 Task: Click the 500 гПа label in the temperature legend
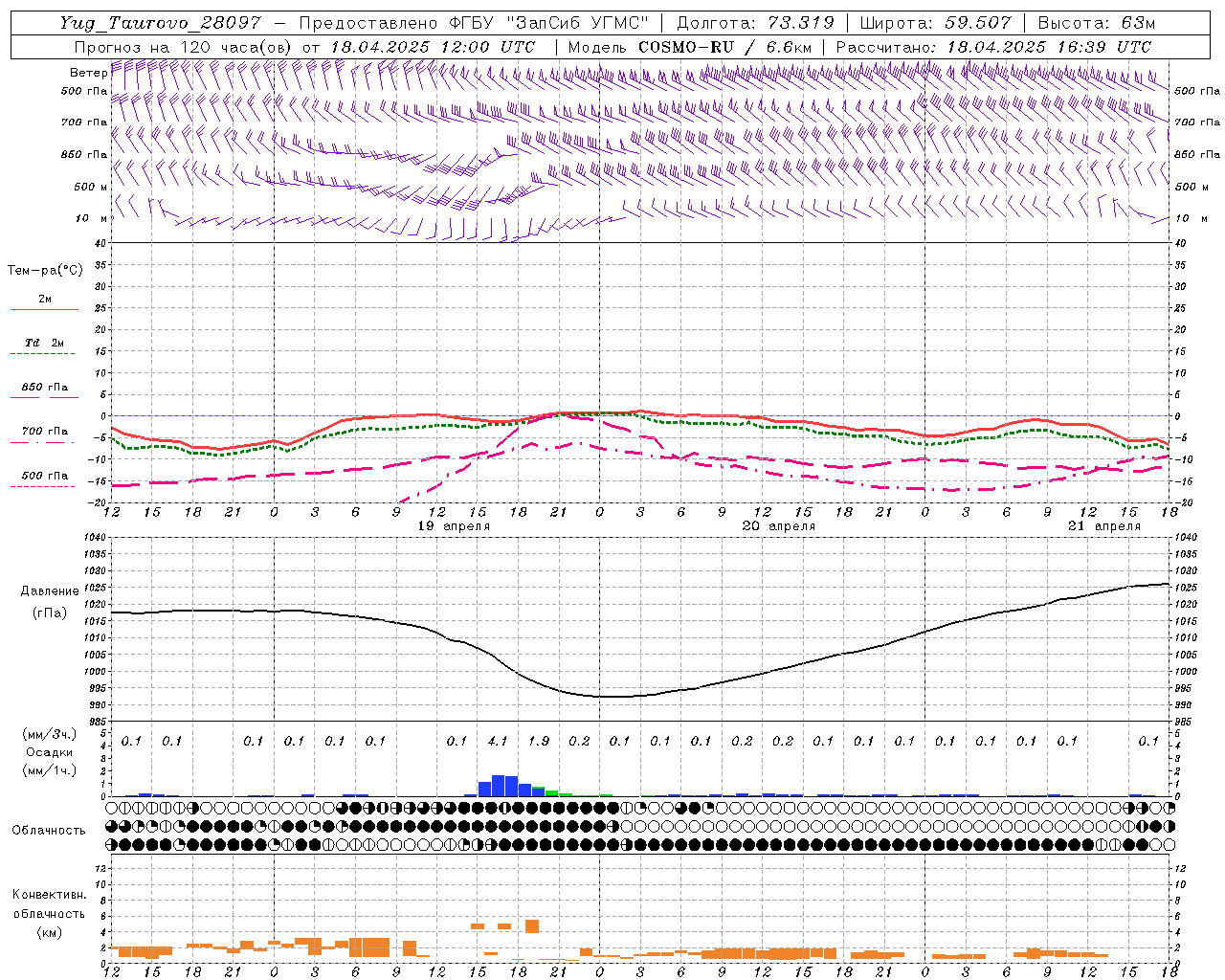coord(45,476)
